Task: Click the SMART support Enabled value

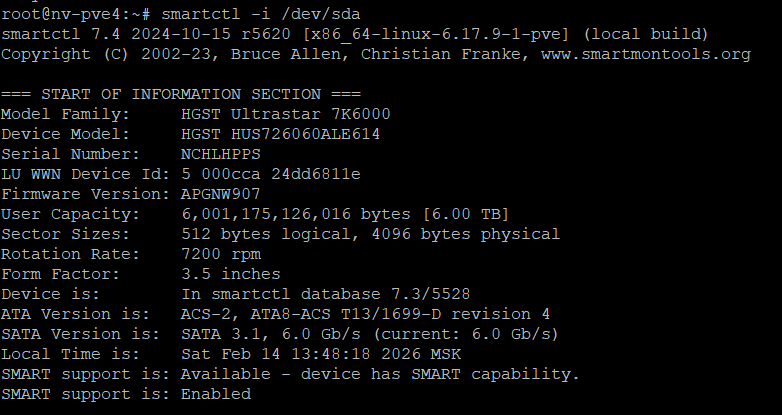Action: 215,394
